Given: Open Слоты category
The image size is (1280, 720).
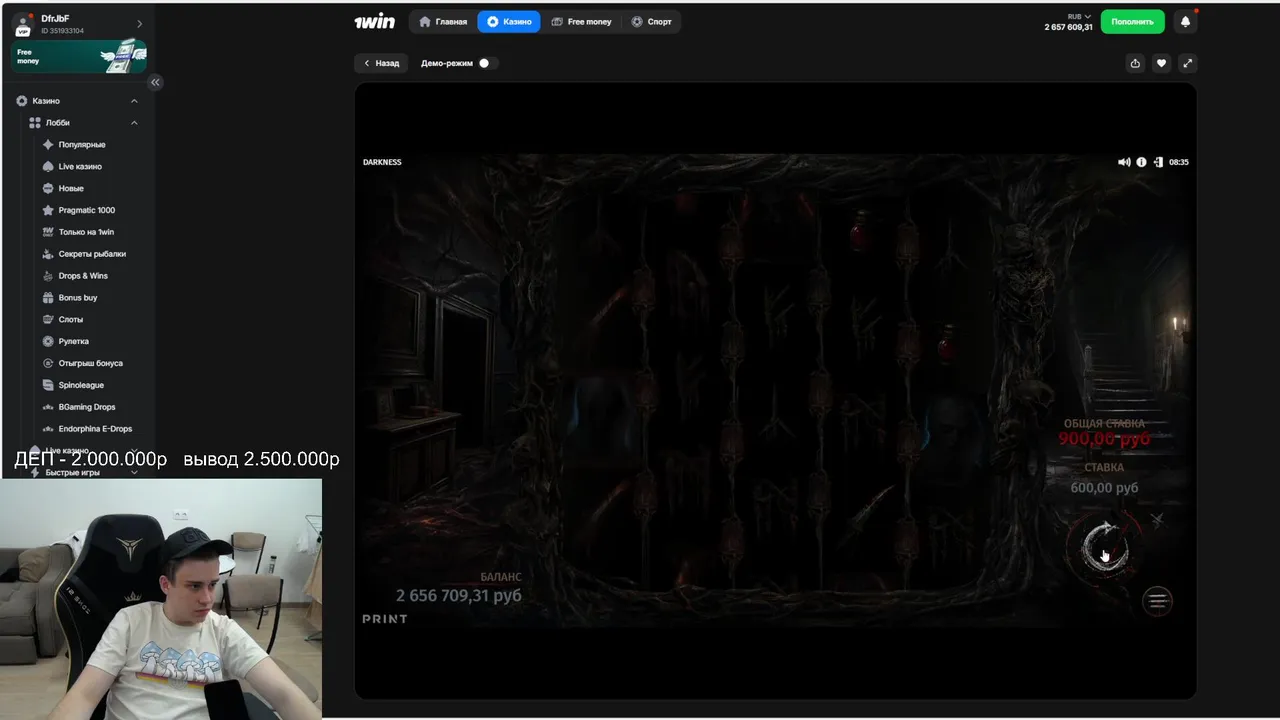Looking at the screenshot, I should (x=71, y=320).
